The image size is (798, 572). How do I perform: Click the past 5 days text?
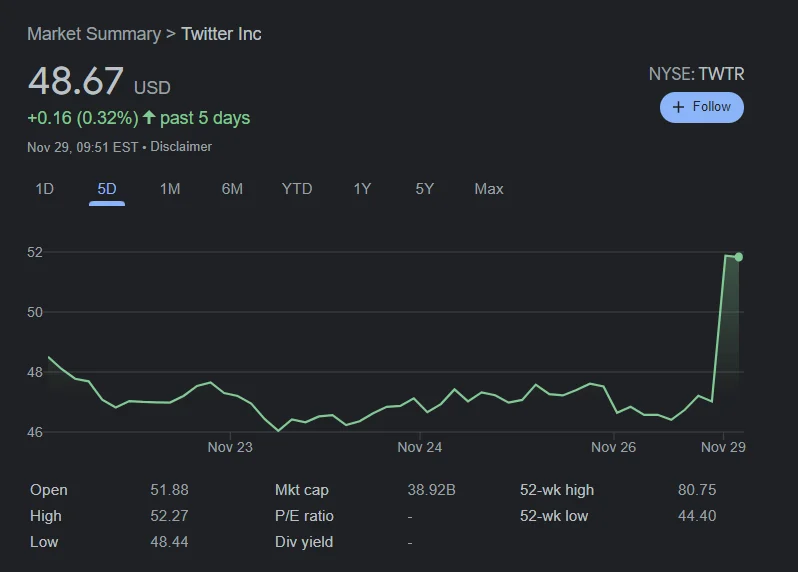pyautogui.click(x=205, y=118)
